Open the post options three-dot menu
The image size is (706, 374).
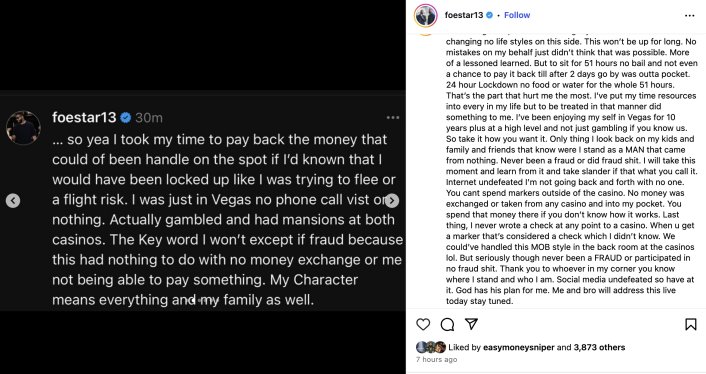click(689, 15)
